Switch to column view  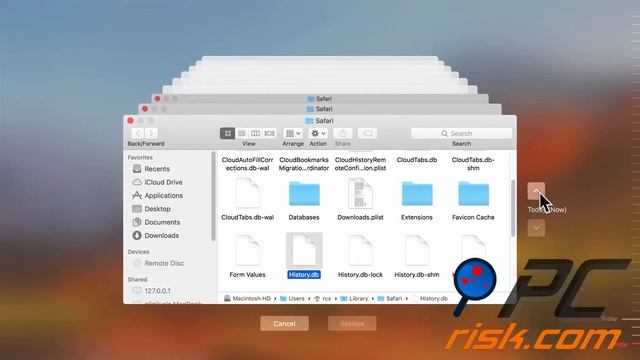[x=256, y=133]
